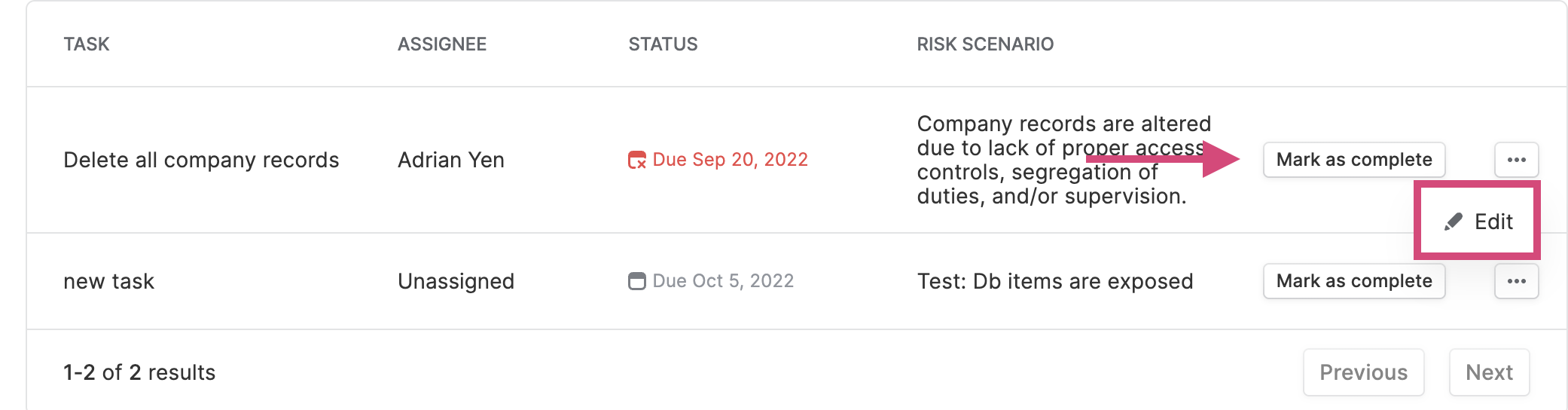Screen dimensions: 1568x410
Task: Click the Test: Db items are exposed scenario
Action: [x=1055, y=281]
